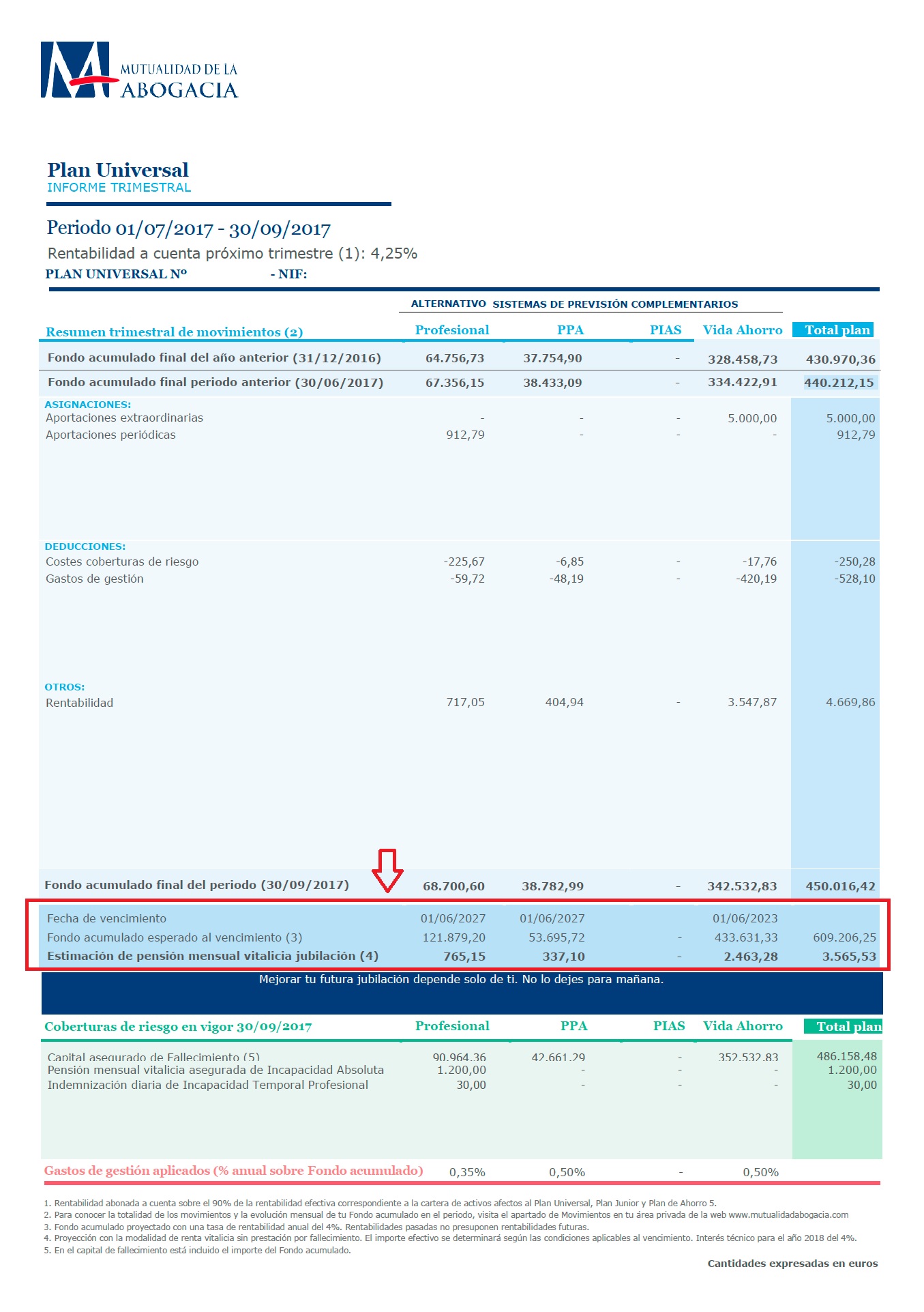Click the total rentabilidad 4.669,86

coord(850,702)
